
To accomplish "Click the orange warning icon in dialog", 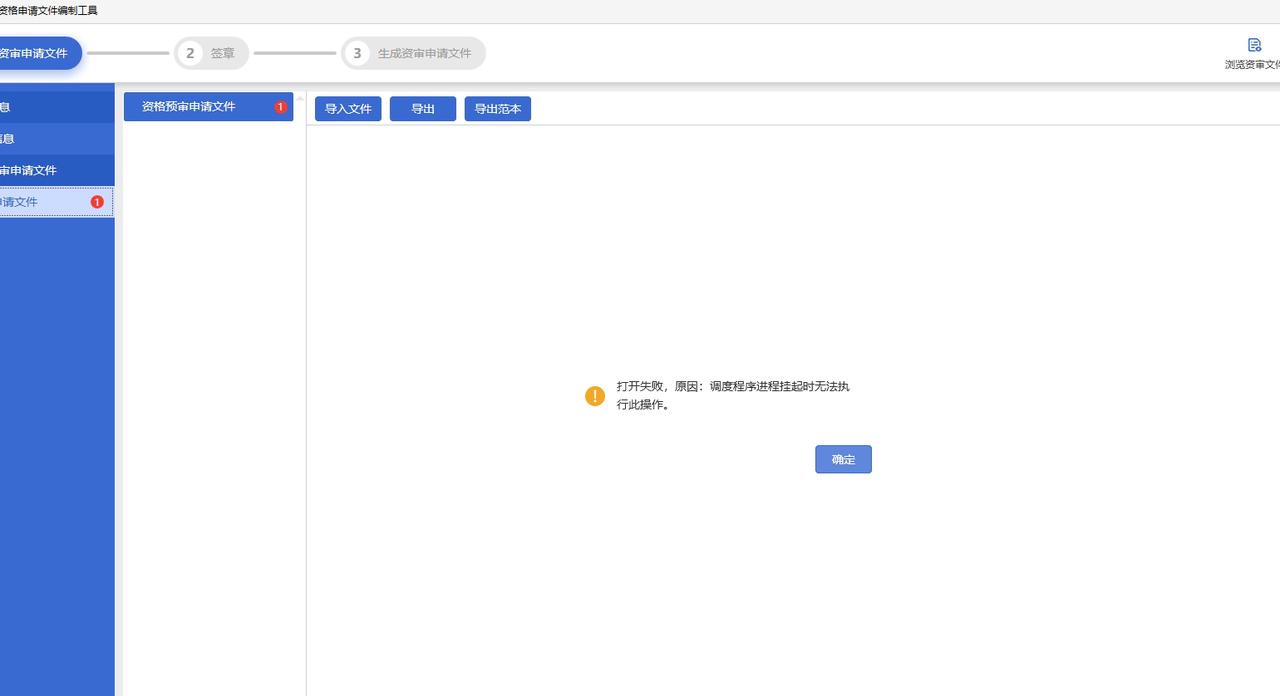I will 595,396.
